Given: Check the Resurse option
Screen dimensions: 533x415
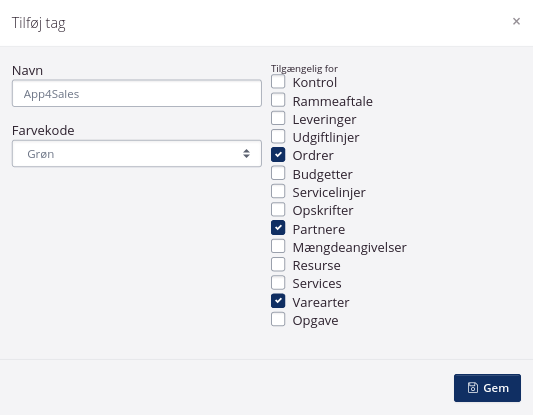Looking at the screenshot, I should click(x=278, y=264).
